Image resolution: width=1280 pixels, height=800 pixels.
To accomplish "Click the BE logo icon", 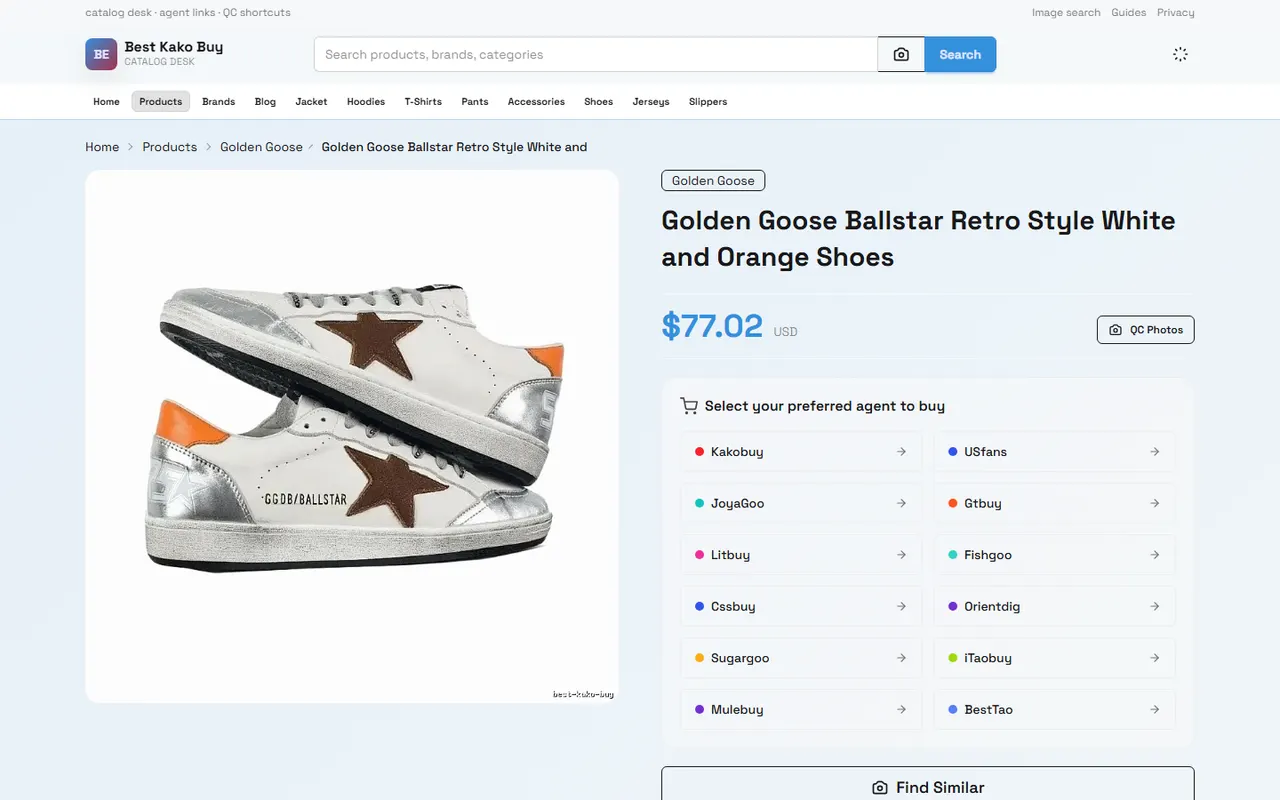I will point(101,55).
